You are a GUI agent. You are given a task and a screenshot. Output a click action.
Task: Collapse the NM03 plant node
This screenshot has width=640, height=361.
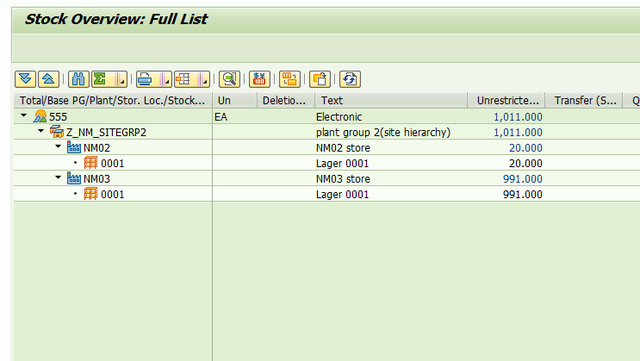pyautogui.click(x=58, y=178)
